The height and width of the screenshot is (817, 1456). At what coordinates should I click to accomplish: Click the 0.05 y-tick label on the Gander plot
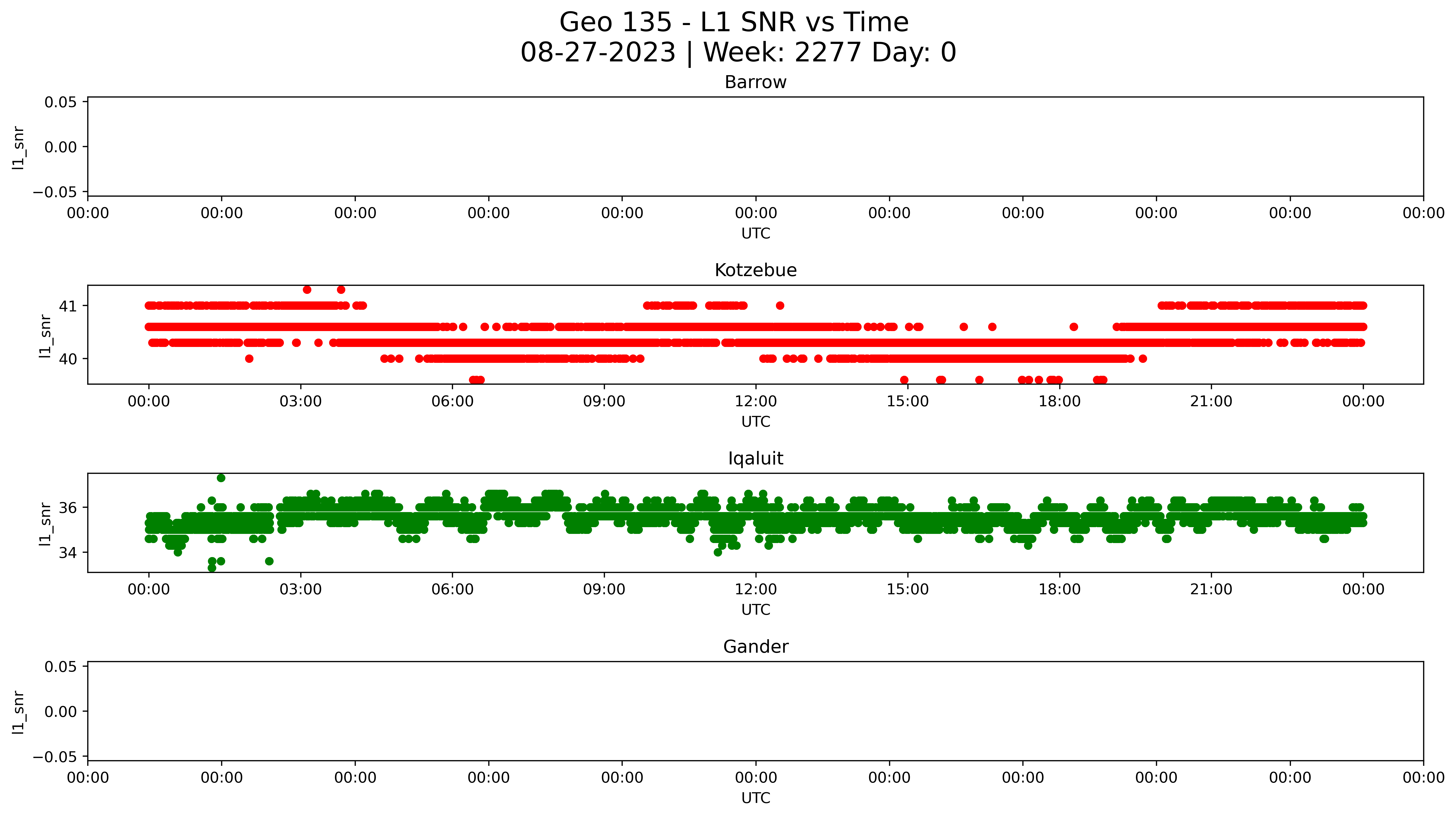[x=61, y=667]
